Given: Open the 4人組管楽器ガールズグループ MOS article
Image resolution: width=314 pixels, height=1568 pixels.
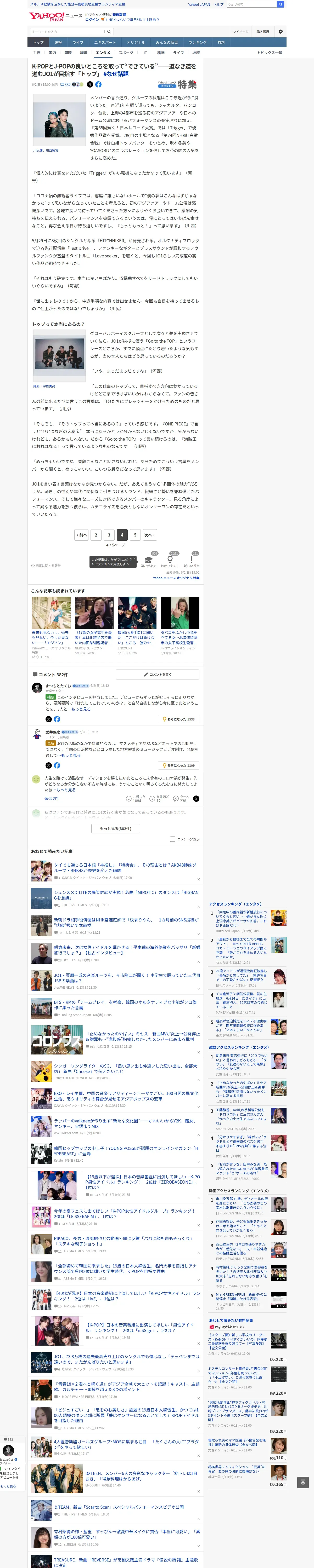Looking at the screenshot, I should pos(126,1444).
